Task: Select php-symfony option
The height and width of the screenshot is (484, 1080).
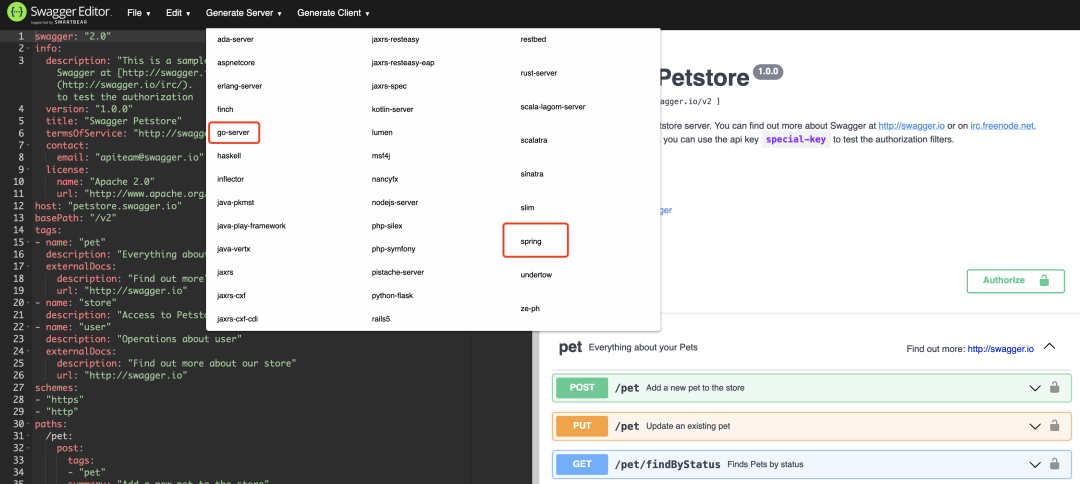Action: [x=393, y=249]
